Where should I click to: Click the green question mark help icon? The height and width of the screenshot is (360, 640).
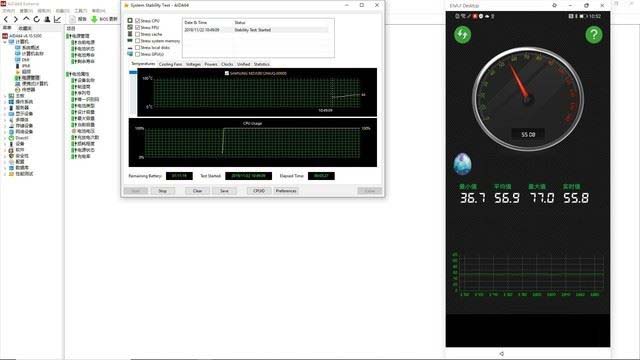coord(594,35)
